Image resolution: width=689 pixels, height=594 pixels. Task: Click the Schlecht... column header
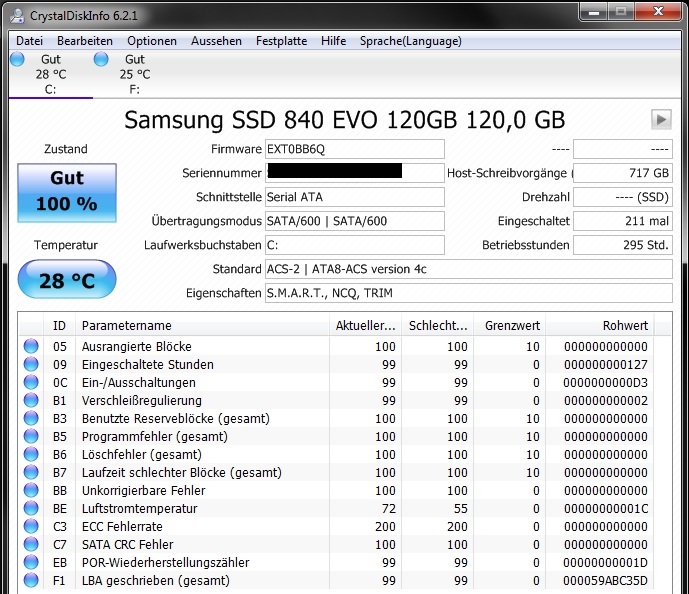(x=438, y=326)
